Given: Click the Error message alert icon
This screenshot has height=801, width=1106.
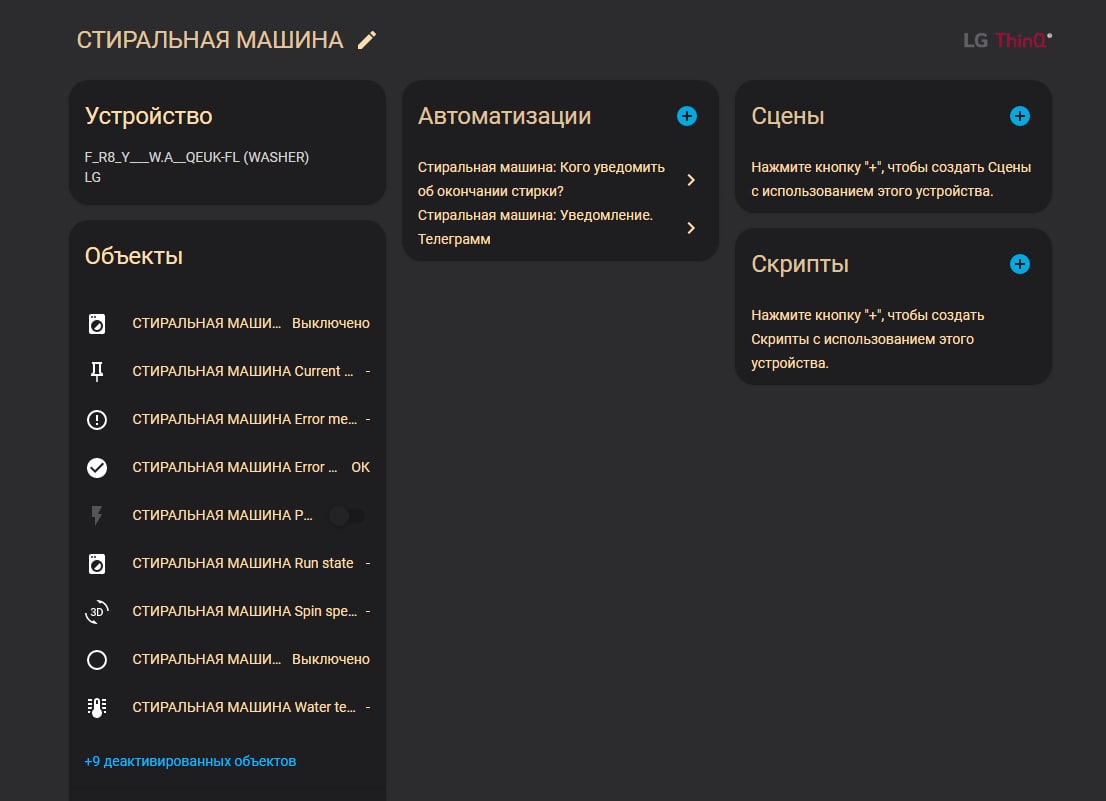Looking at the screenshot, I should [x=97, y=420].
